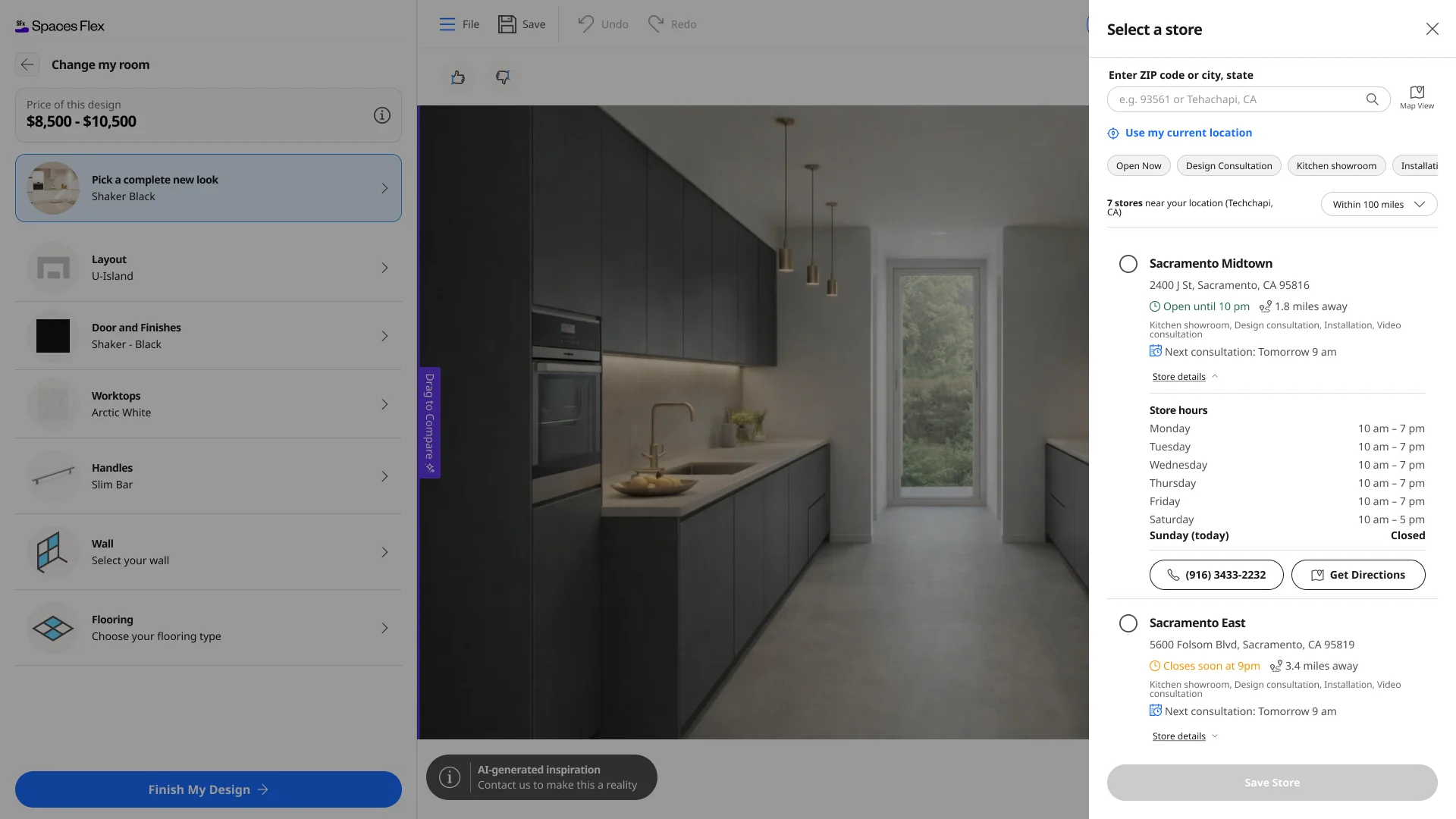The image size is (1456, 819).
Task: Open price info icon
Action: pyautogui.click(x=382, y=115)
